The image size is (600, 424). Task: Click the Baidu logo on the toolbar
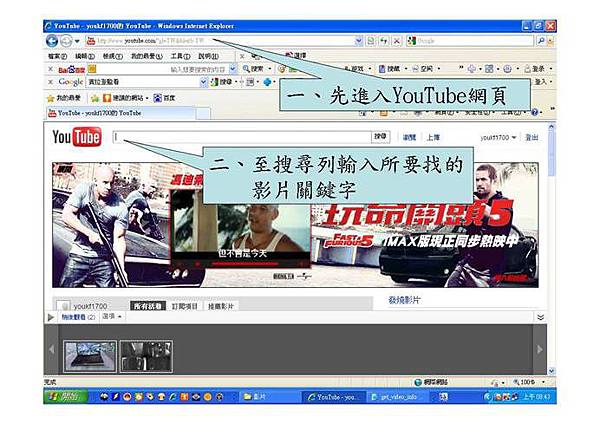[x=71, y=69]
